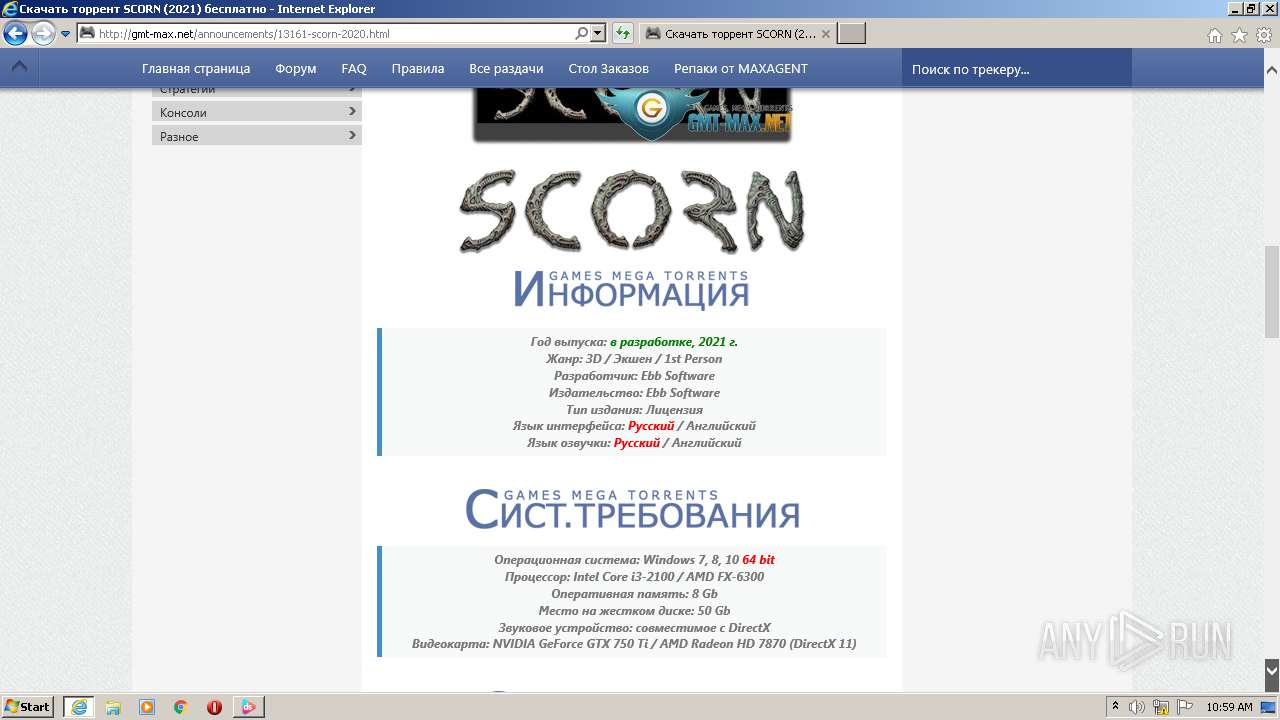1280x720 pixels.
Task: Click the address bar search magnifier icon
Action: point(582,34)
